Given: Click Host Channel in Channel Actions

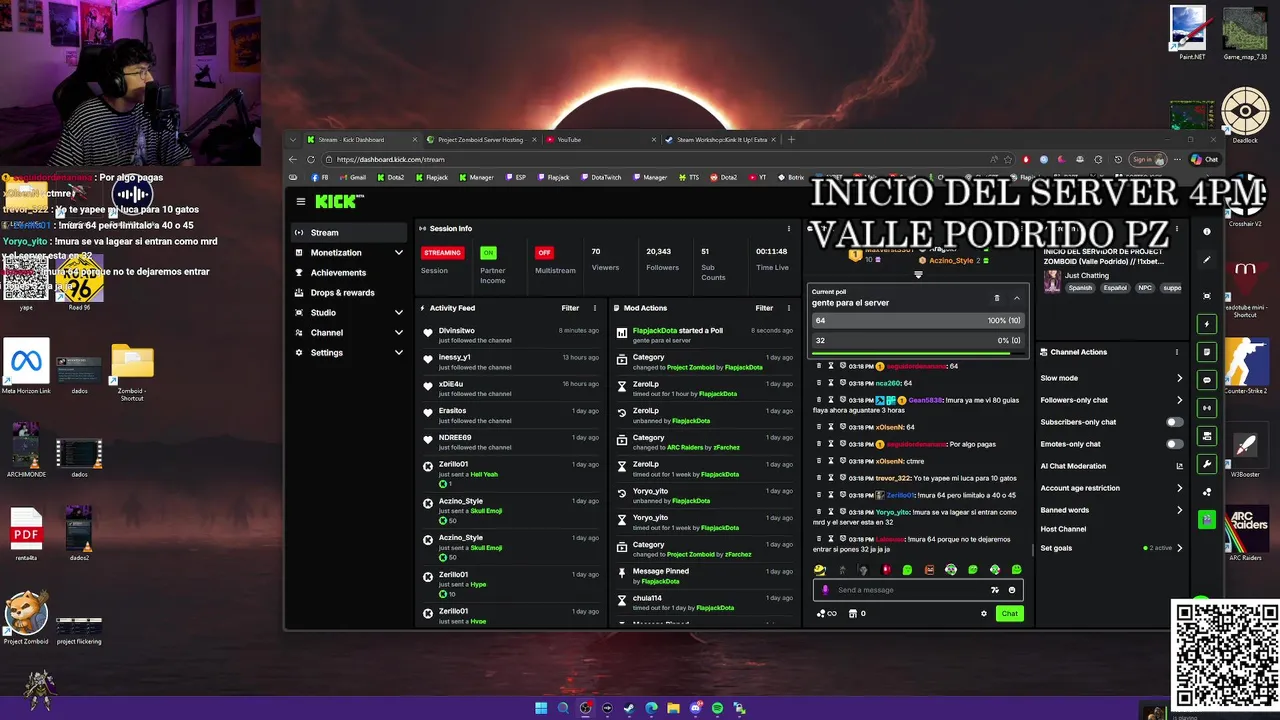Looking at the screenshot, I should coord(1063,529).
